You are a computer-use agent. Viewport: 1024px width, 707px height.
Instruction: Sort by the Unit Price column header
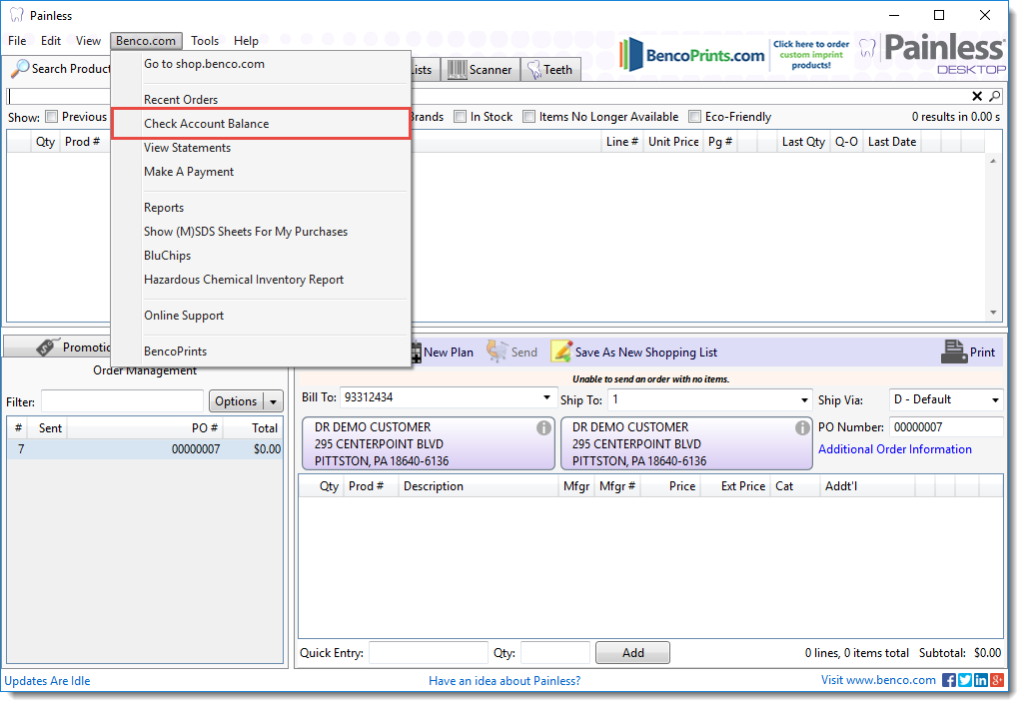(673, 142)
